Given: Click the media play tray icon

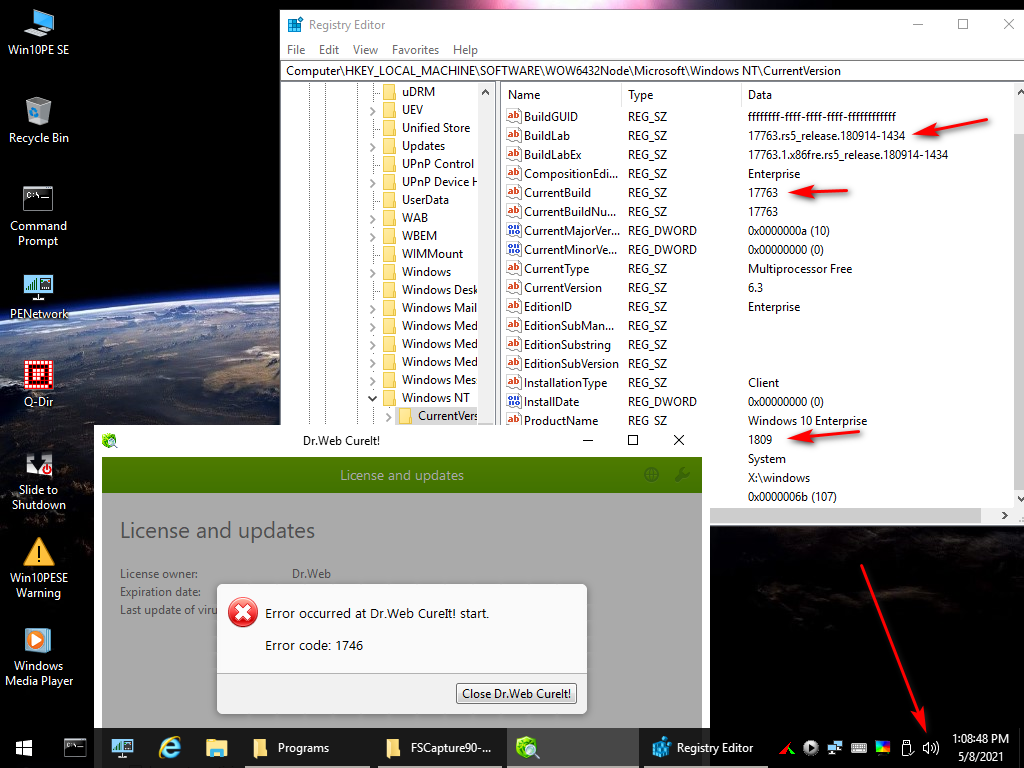Looking at the screenshot, I should 811,748.
